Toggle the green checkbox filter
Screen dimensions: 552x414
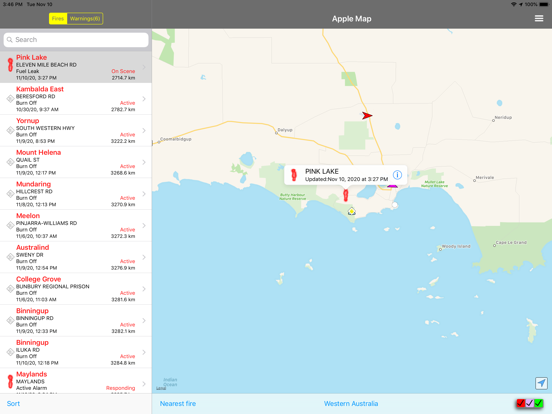click(x=539, y=403)
